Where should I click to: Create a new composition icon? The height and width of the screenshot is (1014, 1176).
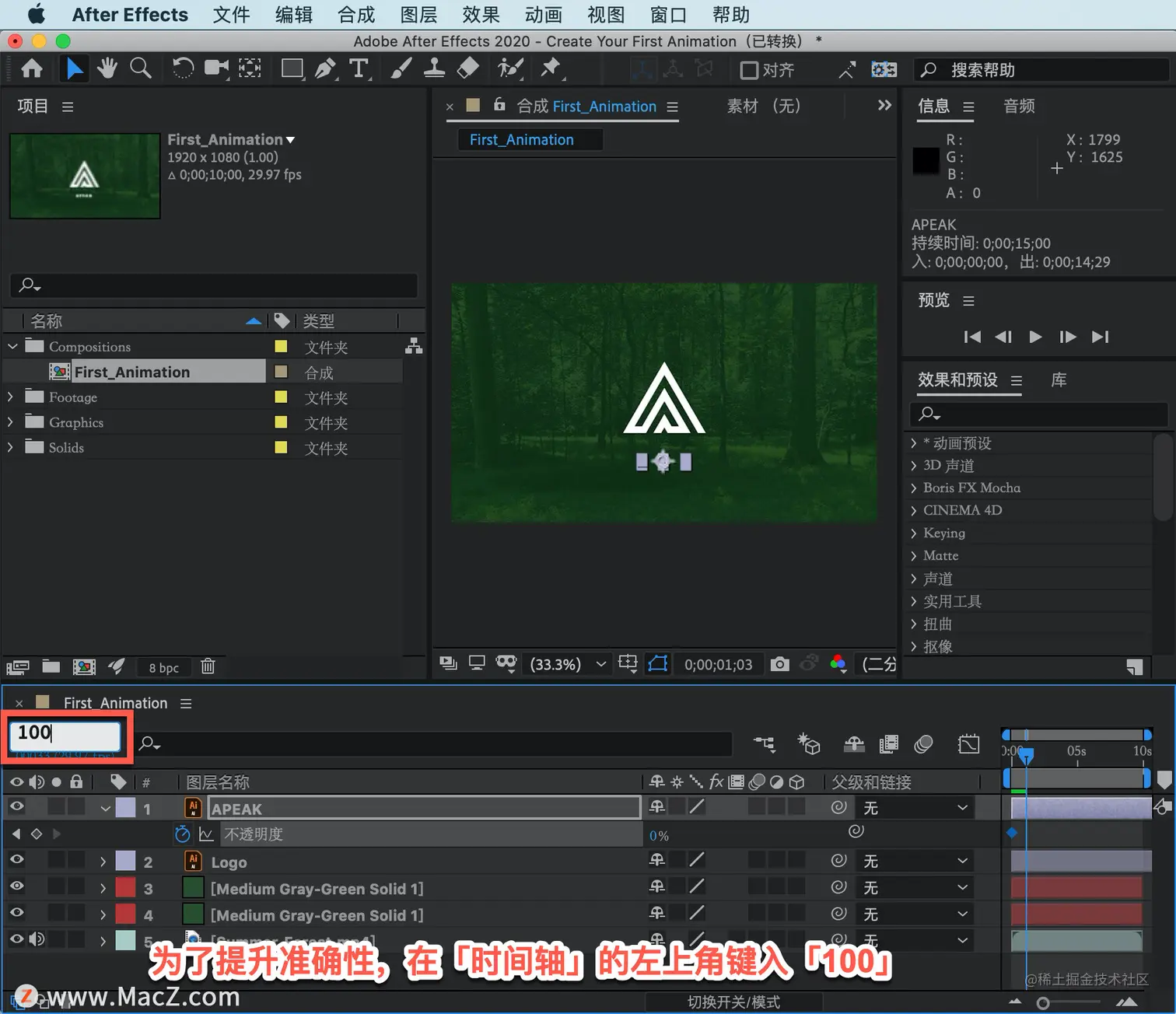(84, 666)
